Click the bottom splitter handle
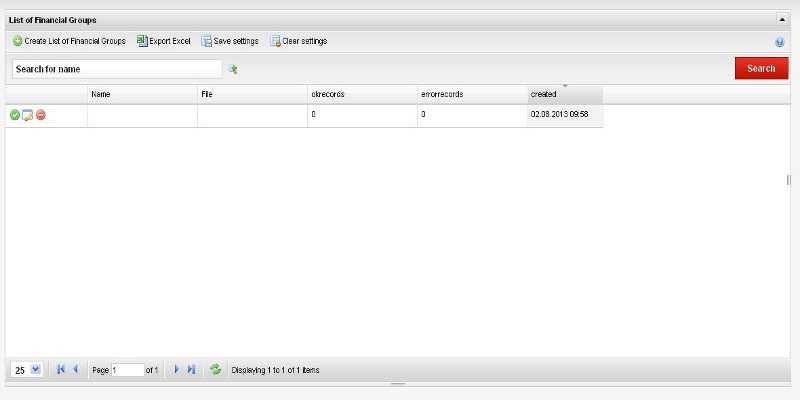The image size is (800, 400). tap(398, 384)
